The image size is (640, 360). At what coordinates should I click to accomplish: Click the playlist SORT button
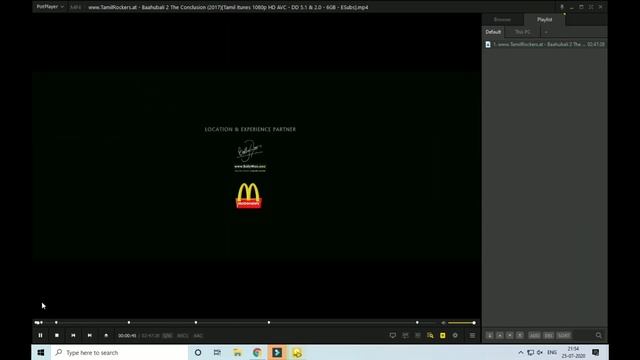564,336
